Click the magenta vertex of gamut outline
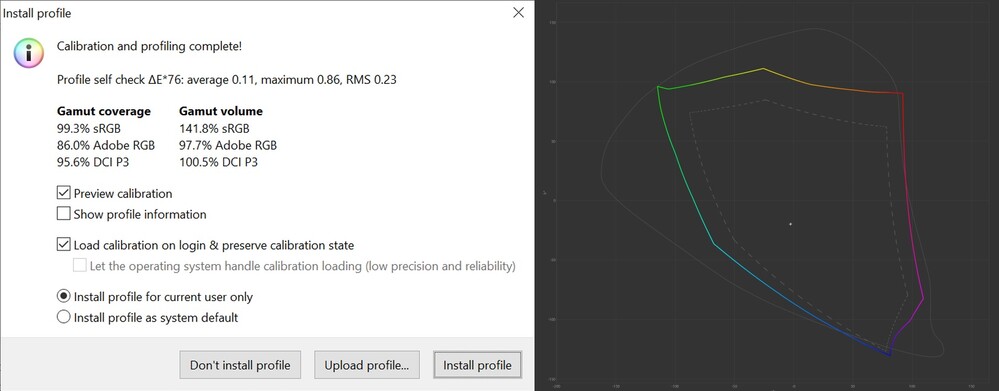Viewport: 999px width, 391px height. pyautogui.click(x=923, y=297)
